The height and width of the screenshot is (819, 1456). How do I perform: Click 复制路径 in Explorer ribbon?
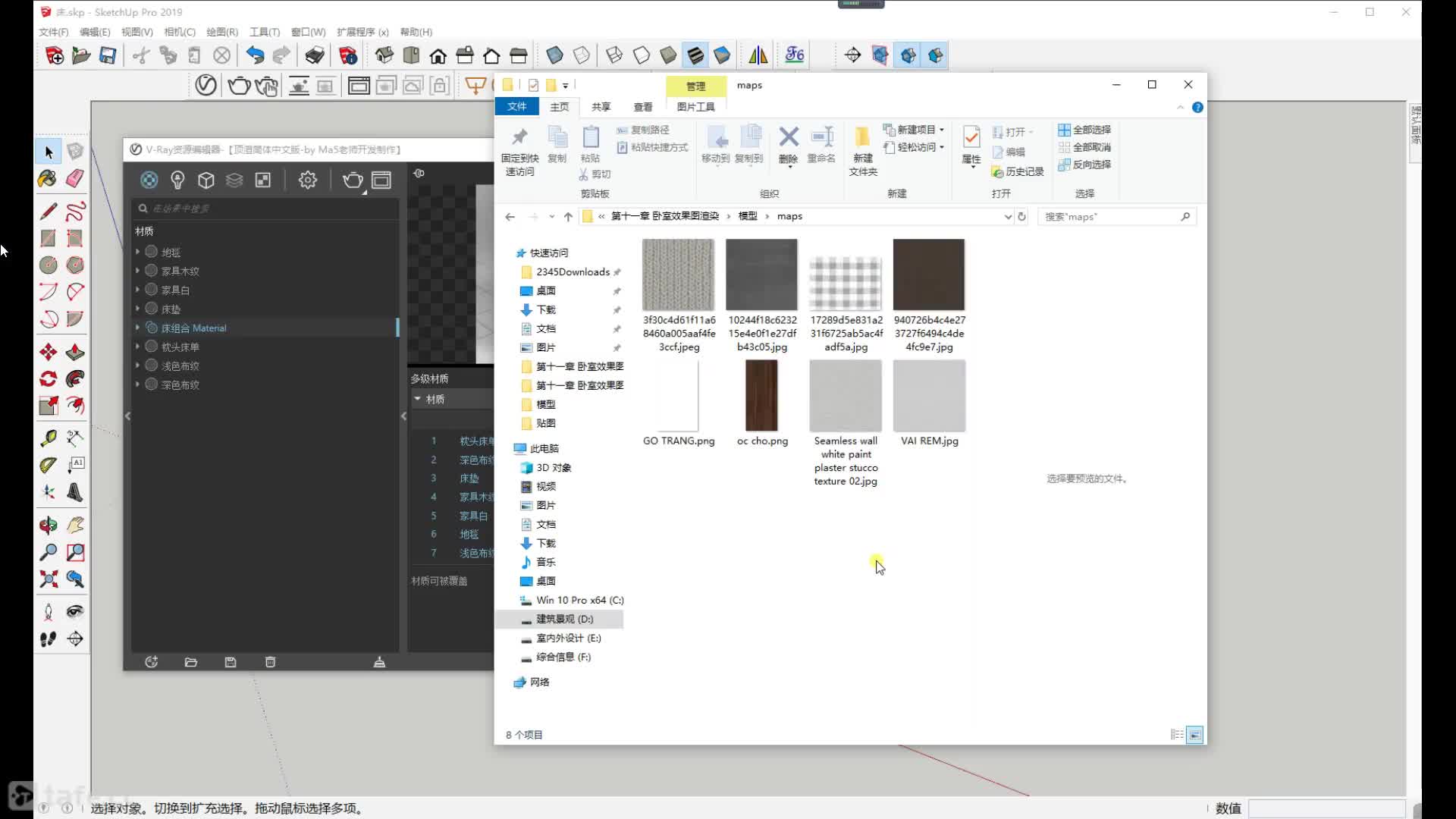pyautogui.click(x=643, y=130)
